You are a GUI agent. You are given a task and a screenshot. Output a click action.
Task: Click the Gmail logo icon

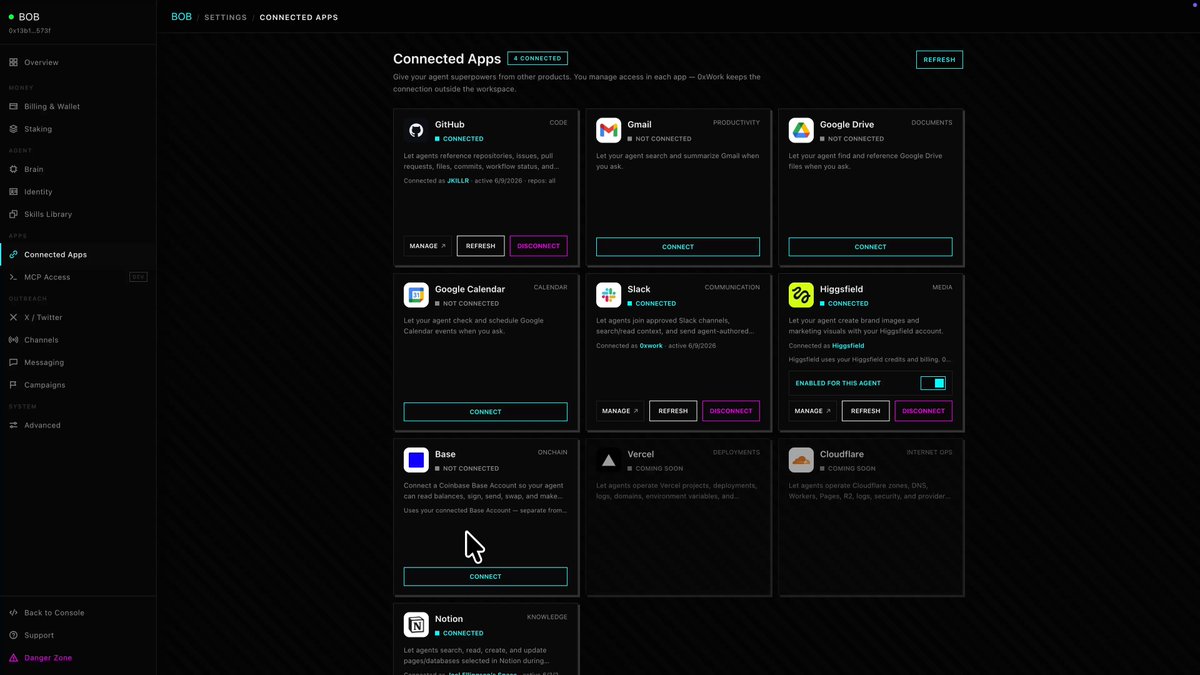608,130
